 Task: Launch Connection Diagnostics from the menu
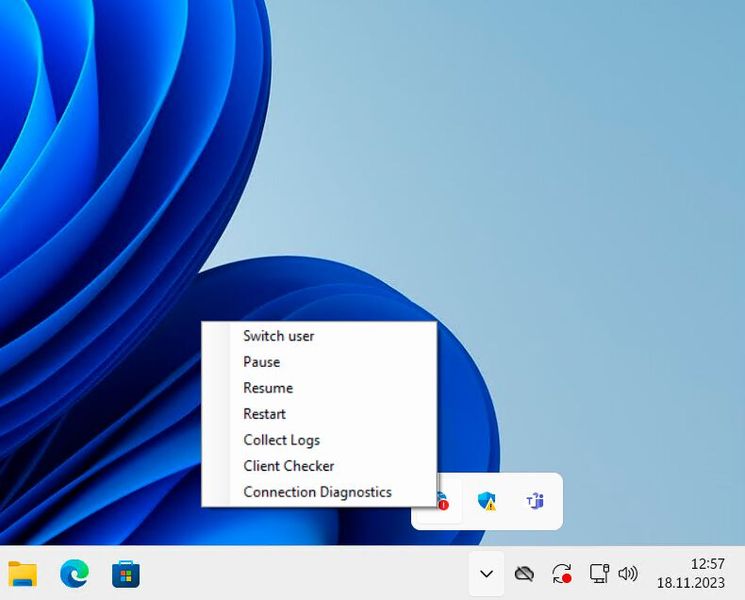(319, 492)
